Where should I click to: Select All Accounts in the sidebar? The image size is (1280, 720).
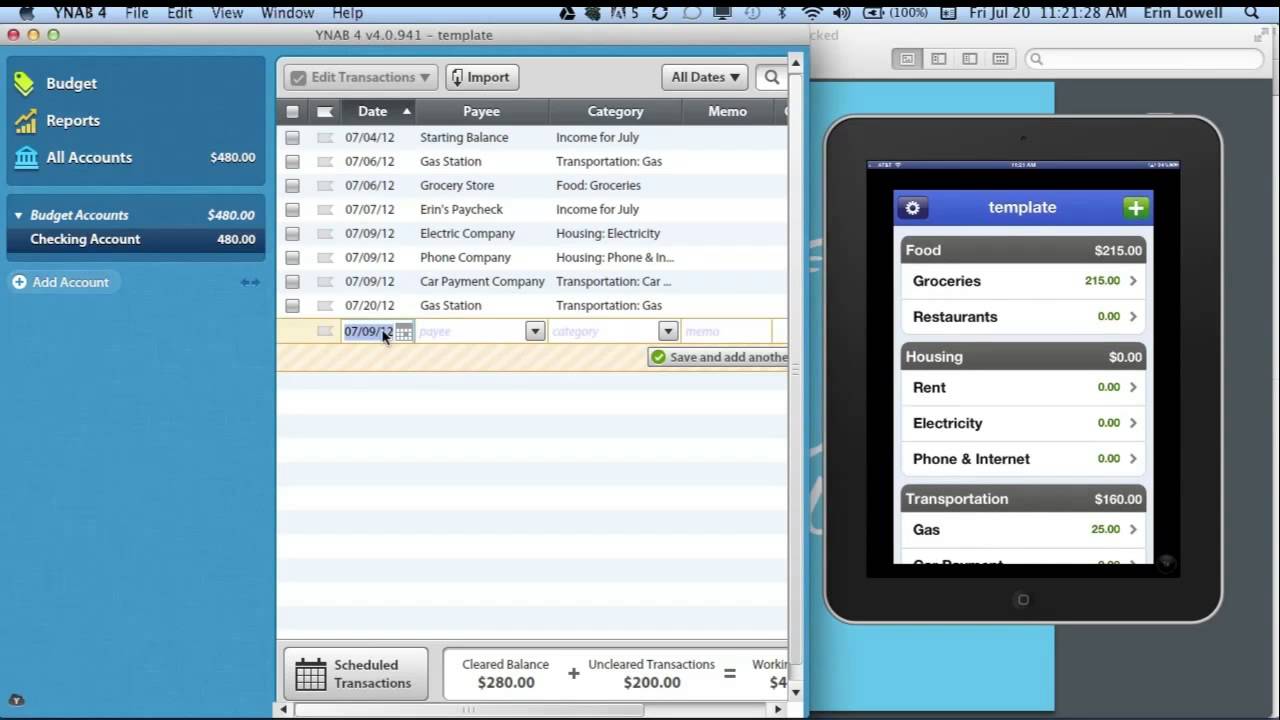click(x=136, y=158)
